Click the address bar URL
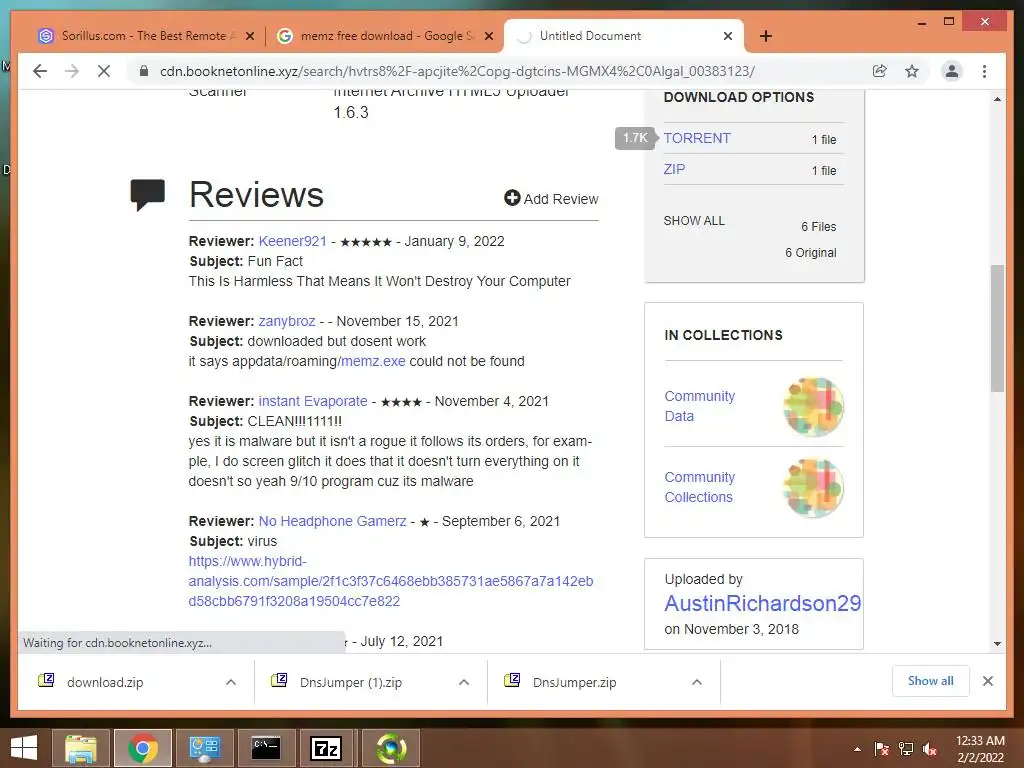 click(x=457, y=71)
